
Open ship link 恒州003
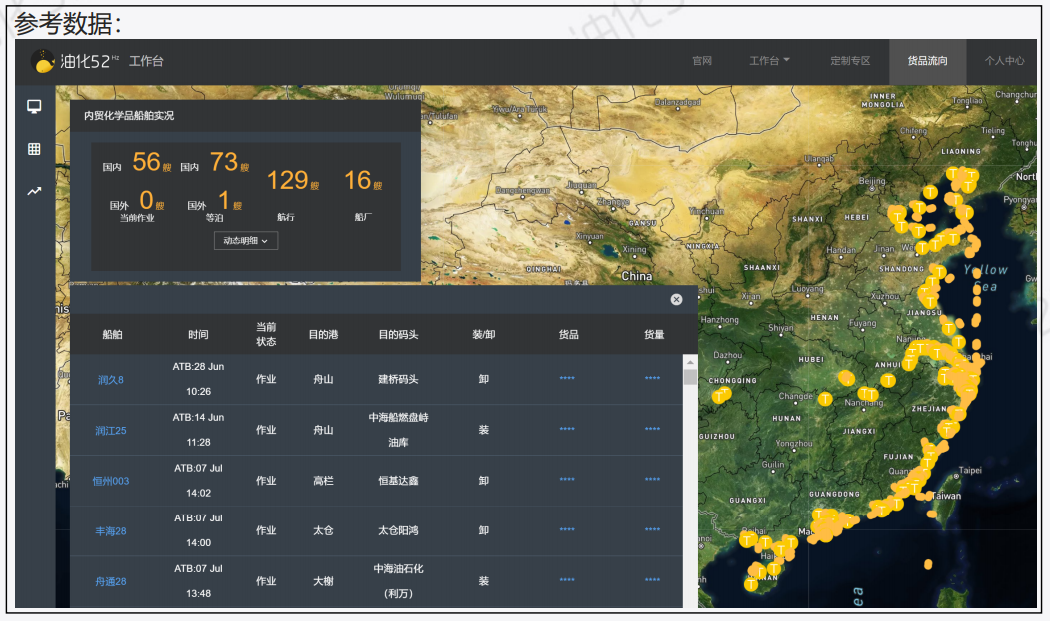[111, 481]
